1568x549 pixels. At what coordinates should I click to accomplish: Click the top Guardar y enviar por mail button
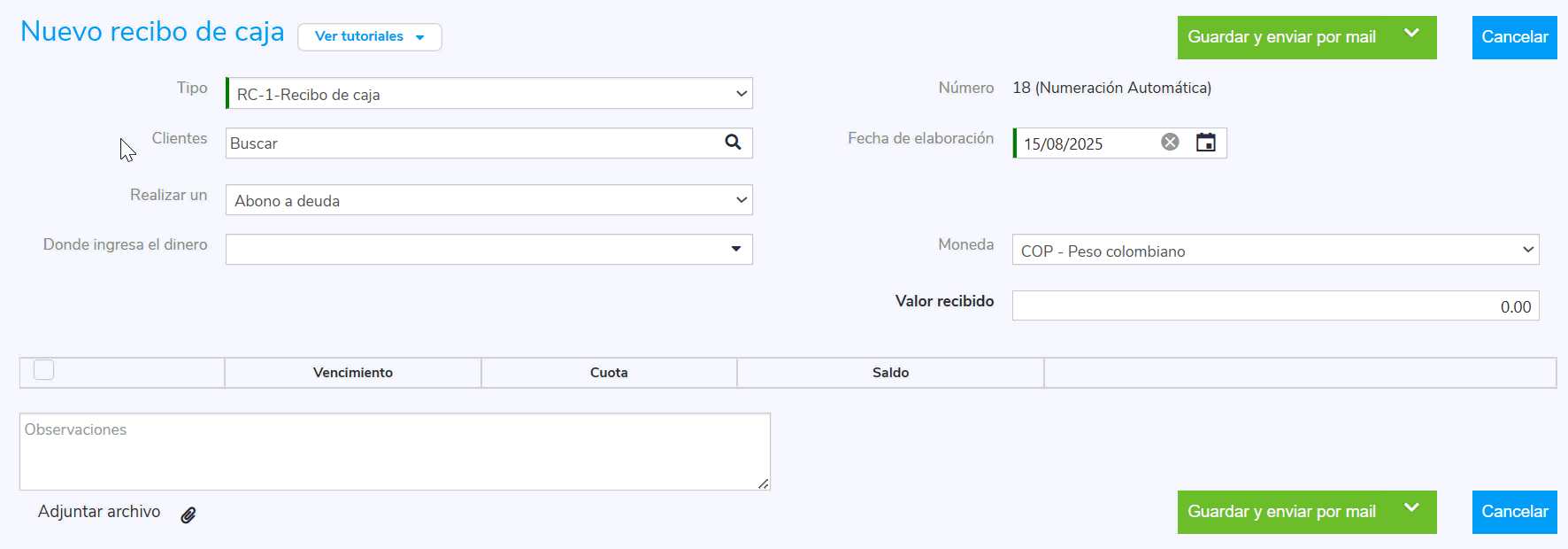pyautogui.click(x=1281, y=37)
